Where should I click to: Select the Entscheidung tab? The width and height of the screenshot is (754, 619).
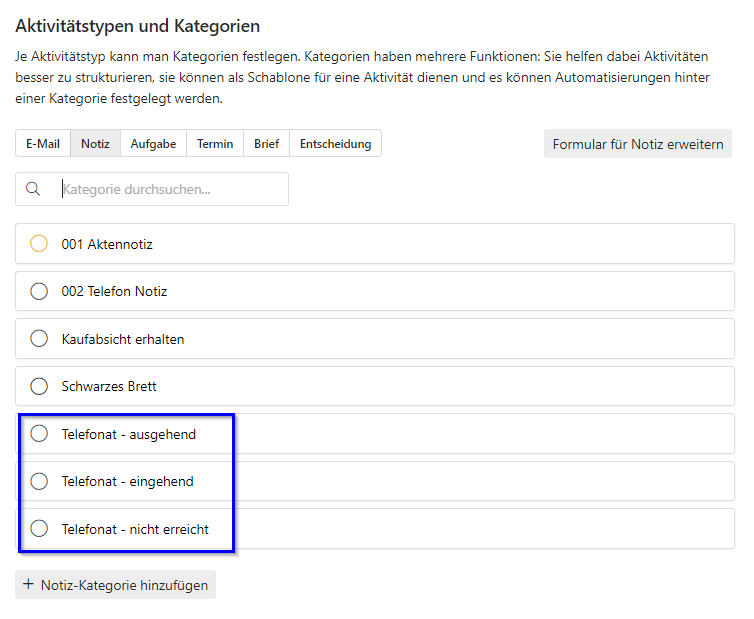tap(335, 144)
